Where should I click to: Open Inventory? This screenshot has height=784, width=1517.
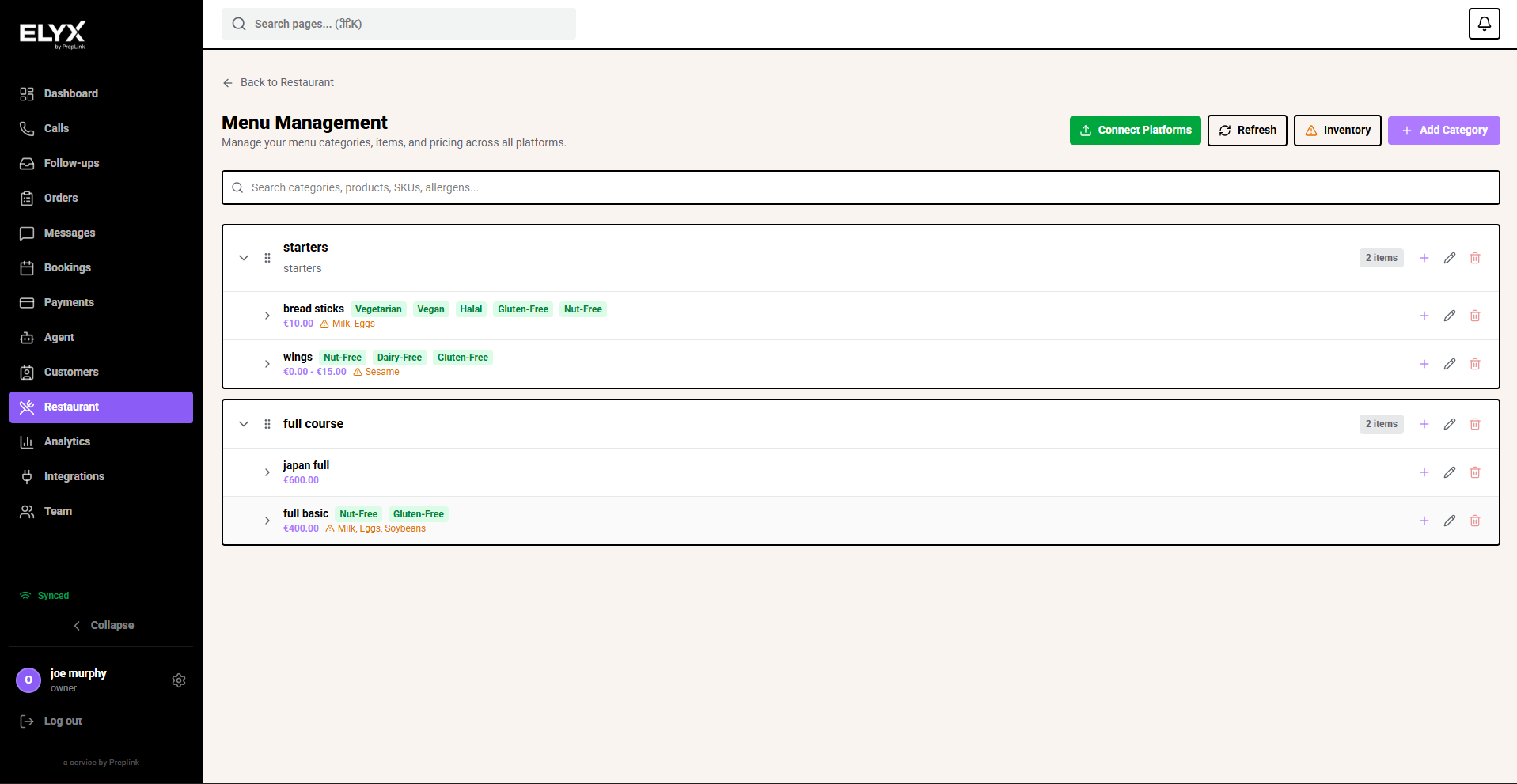click(x=1337, y=131)
